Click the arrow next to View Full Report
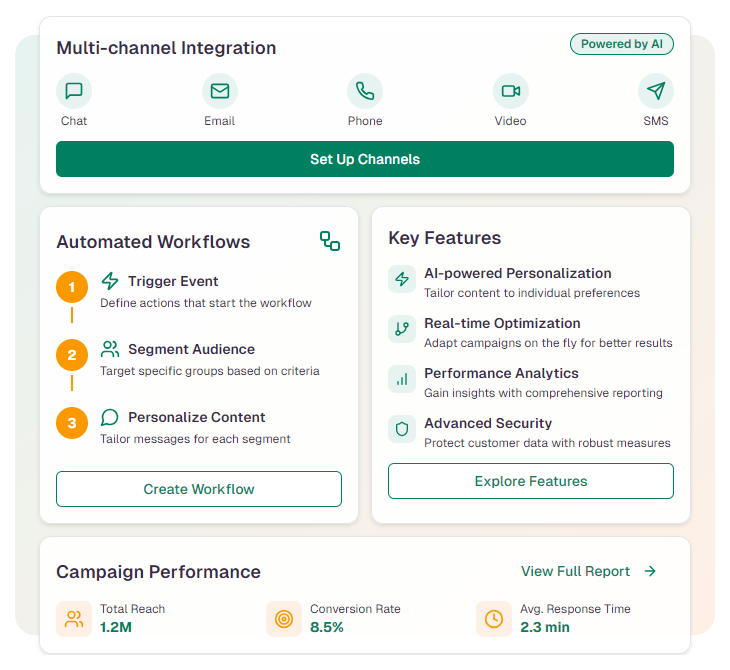The width and height of the screenshot is (730, 670). pyautogui.click(x=650, y=571)
